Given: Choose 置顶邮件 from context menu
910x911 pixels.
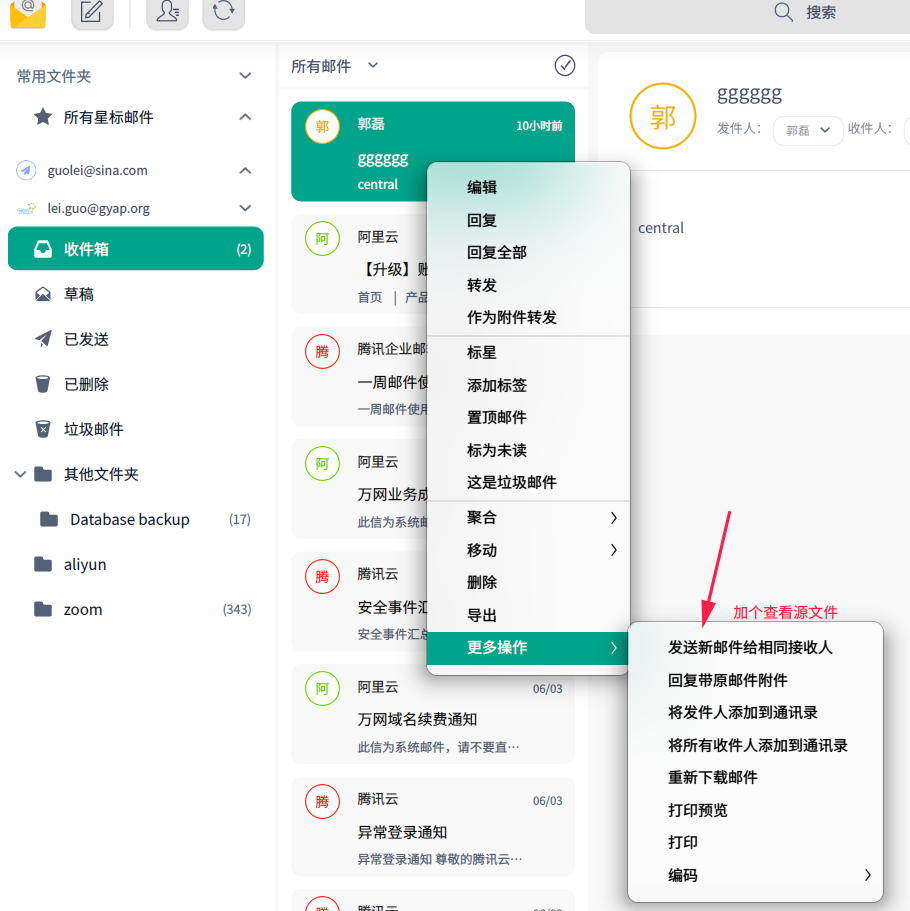Looking at the screenshot, I should tap(528, 417).
